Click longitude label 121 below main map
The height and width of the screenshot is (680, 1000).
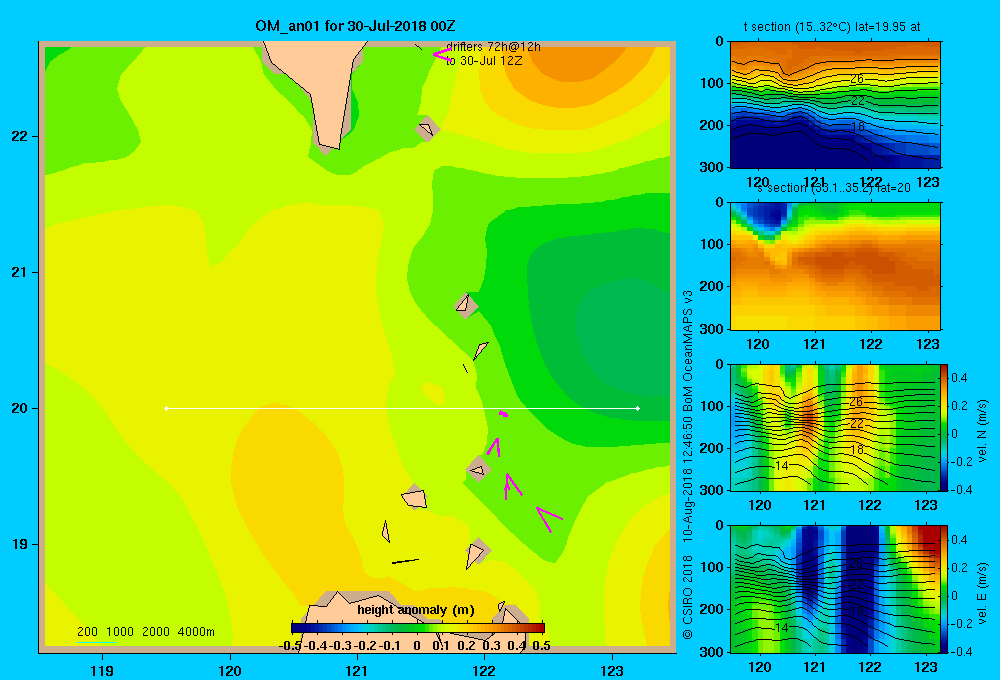357,670
